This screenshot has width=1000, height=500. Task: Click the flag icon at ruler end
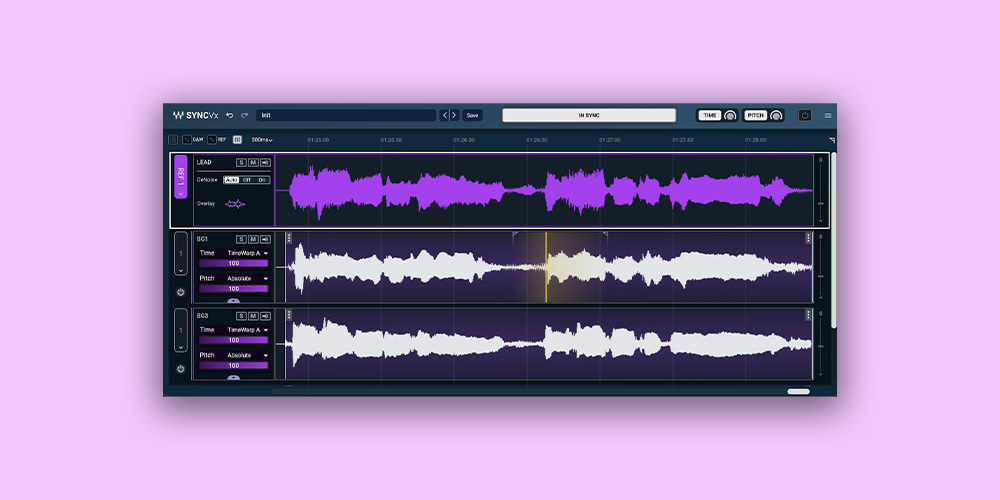(x=832, y=140)
